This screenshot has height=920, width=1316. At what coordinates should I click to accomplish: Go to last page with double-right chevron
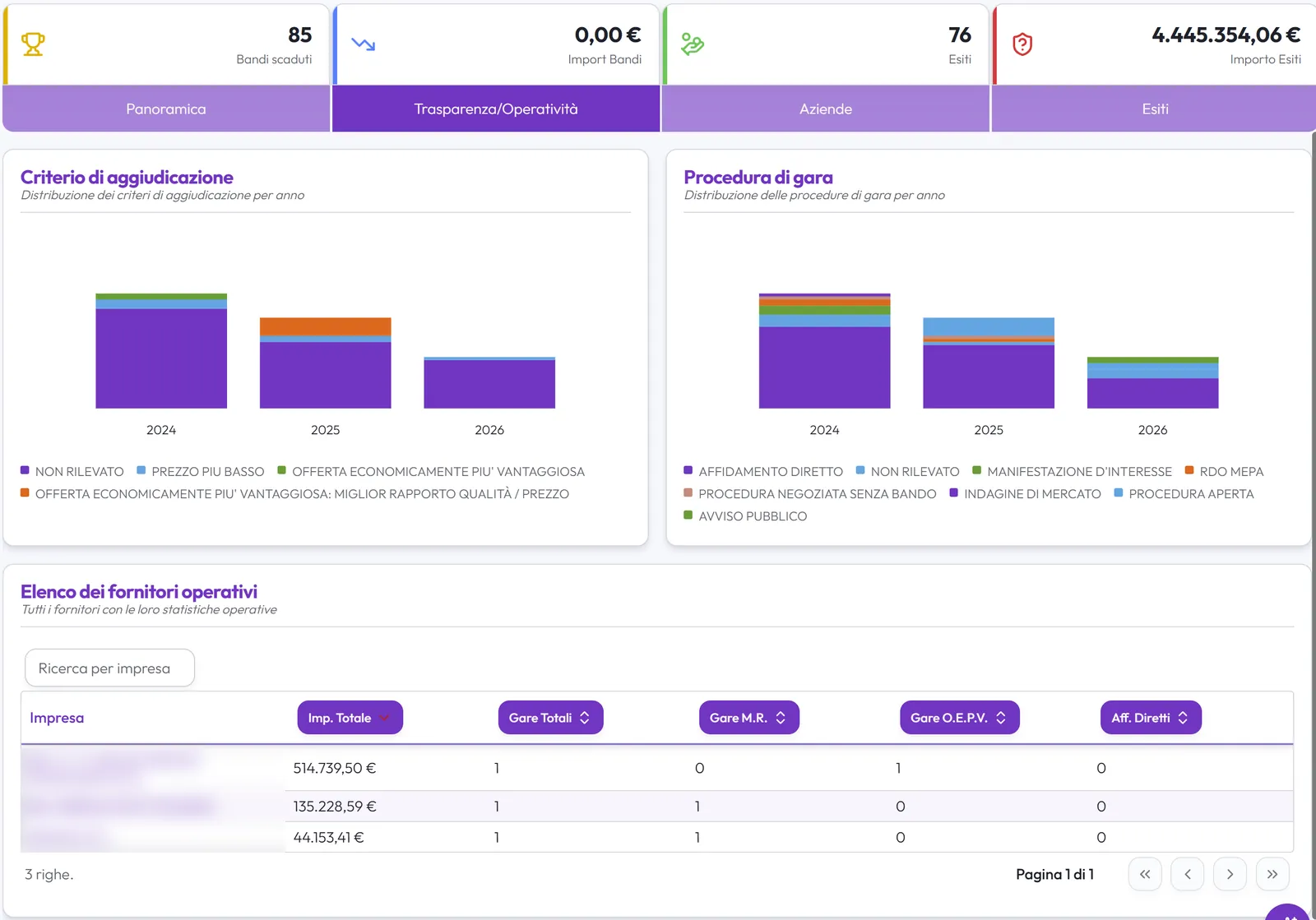coord(1272,874)
